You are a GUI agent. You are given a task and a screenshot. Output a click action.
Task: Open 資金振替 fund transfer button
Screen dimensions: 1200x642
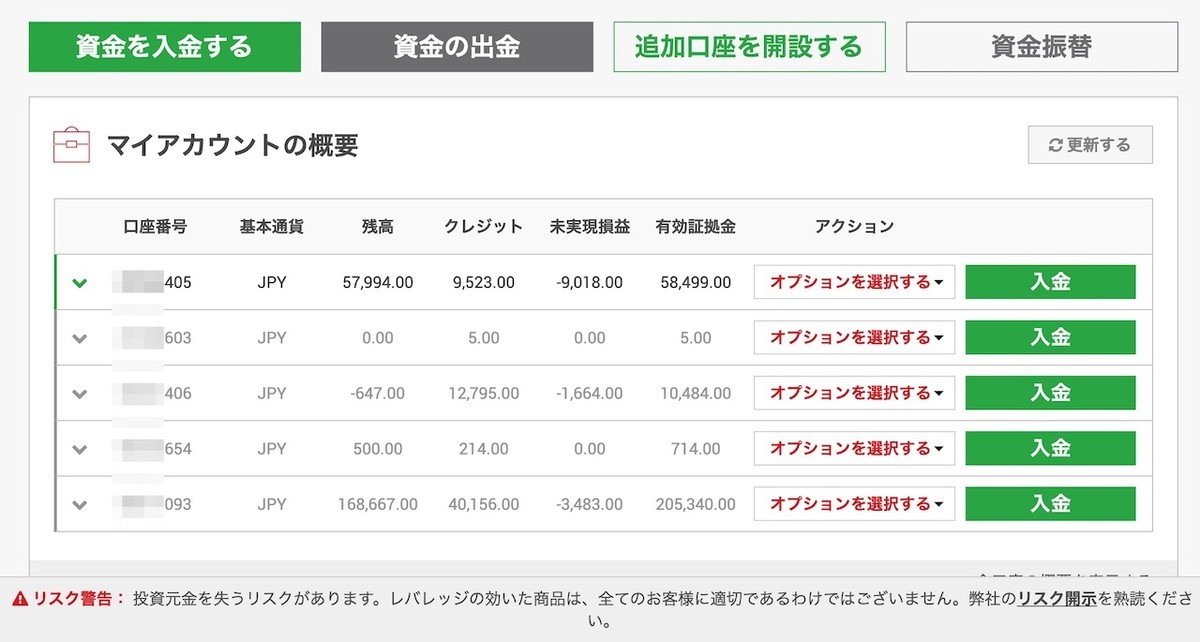[x=1042, y=47]
